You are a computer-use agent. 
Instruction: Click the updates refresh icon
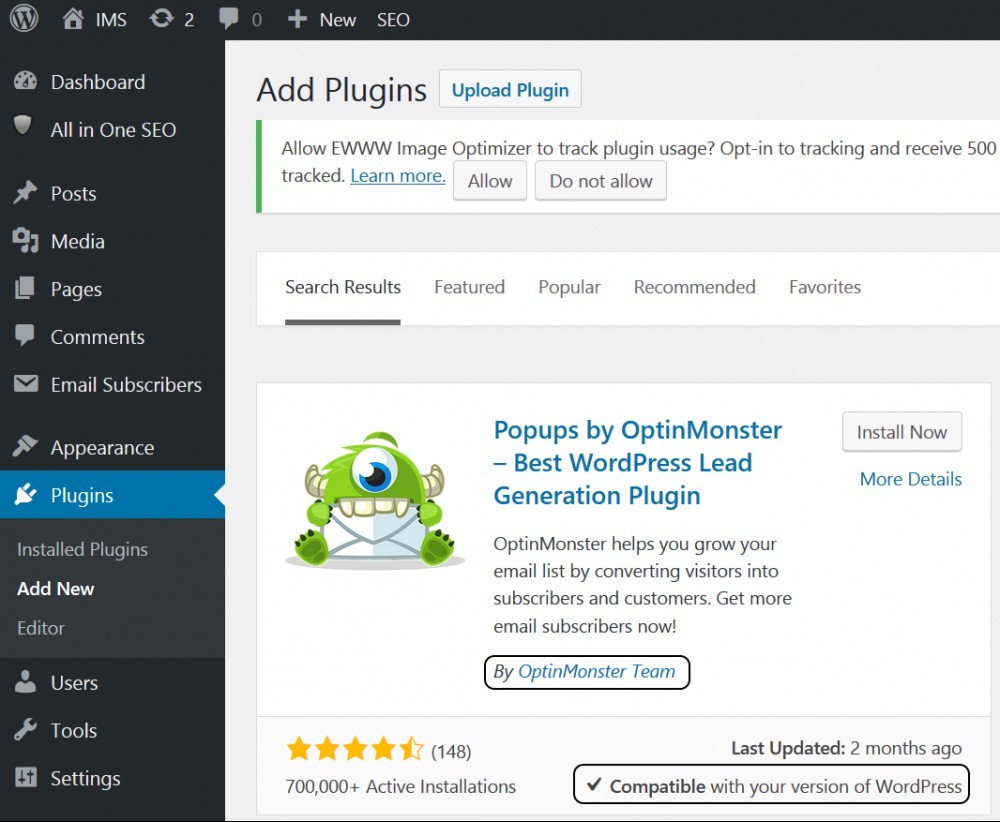tap(161, 18)
